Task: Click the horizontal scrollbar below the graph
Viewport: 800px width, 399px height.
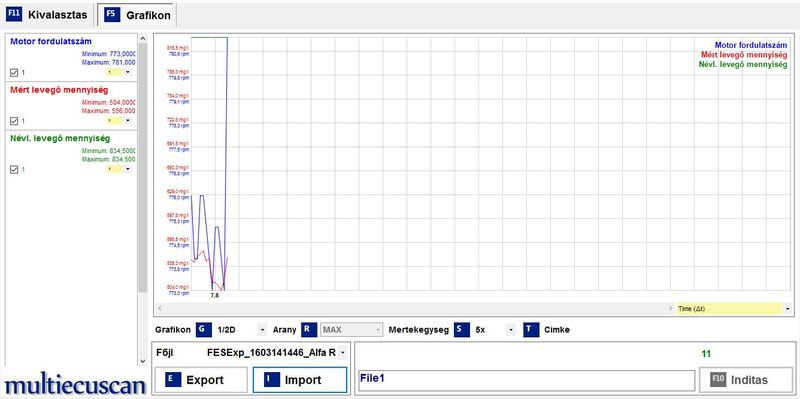Action: pyautogui.click(x=415, y=309)
